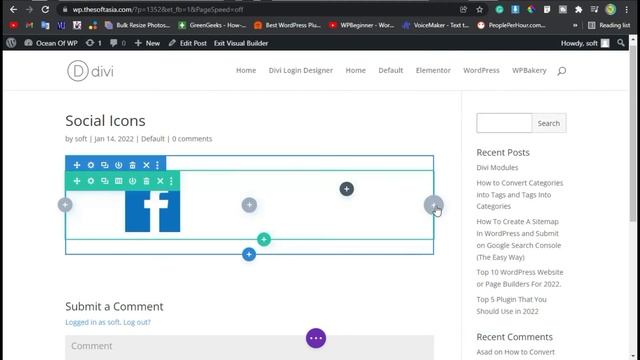Click Log out? link
Viewport: 640px width, 360px height.
pyautogui.click(x=137, y=322)
